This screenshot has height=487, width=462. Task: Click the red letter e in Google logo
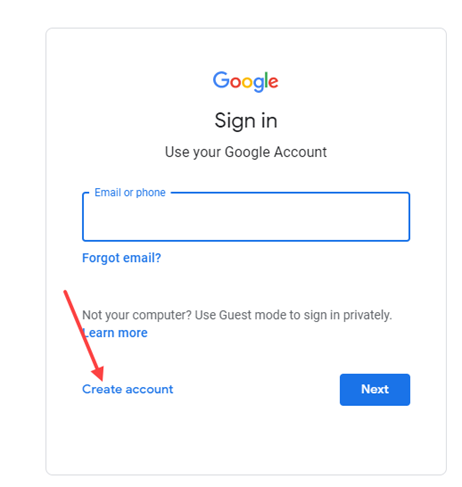[x=273, y=82]
